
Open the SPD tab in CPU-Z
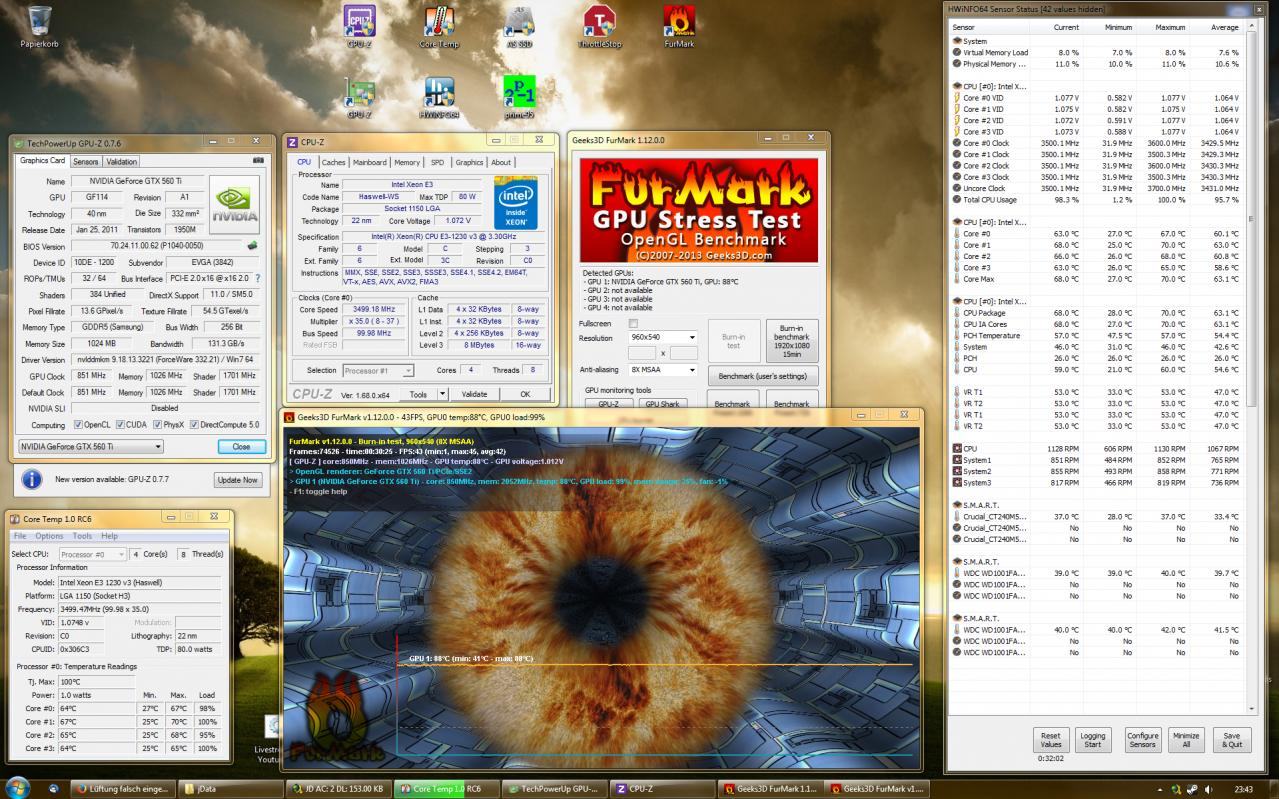point(437,162)
